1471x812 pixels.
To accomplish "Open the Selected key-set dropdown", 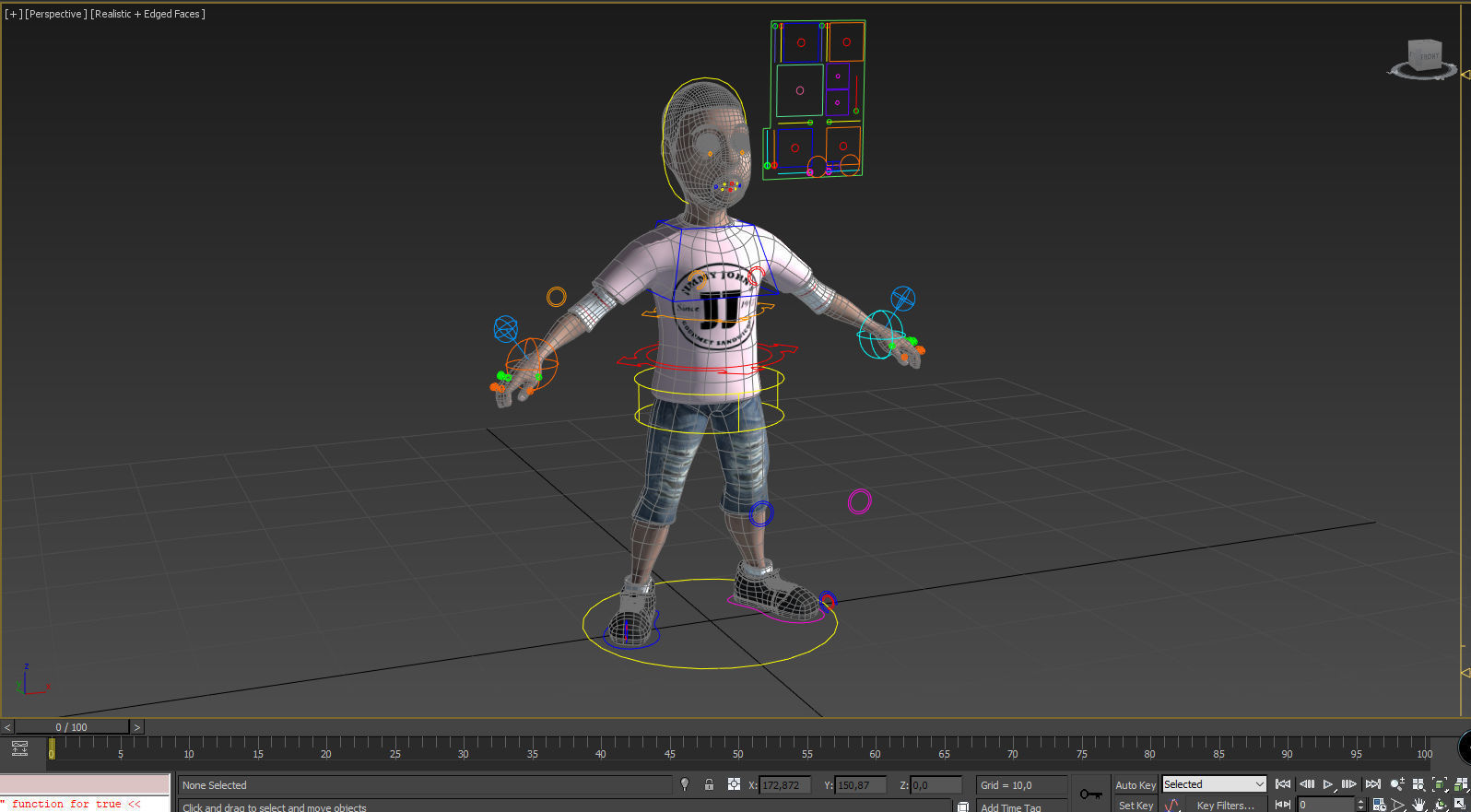I will point(1214,784).
